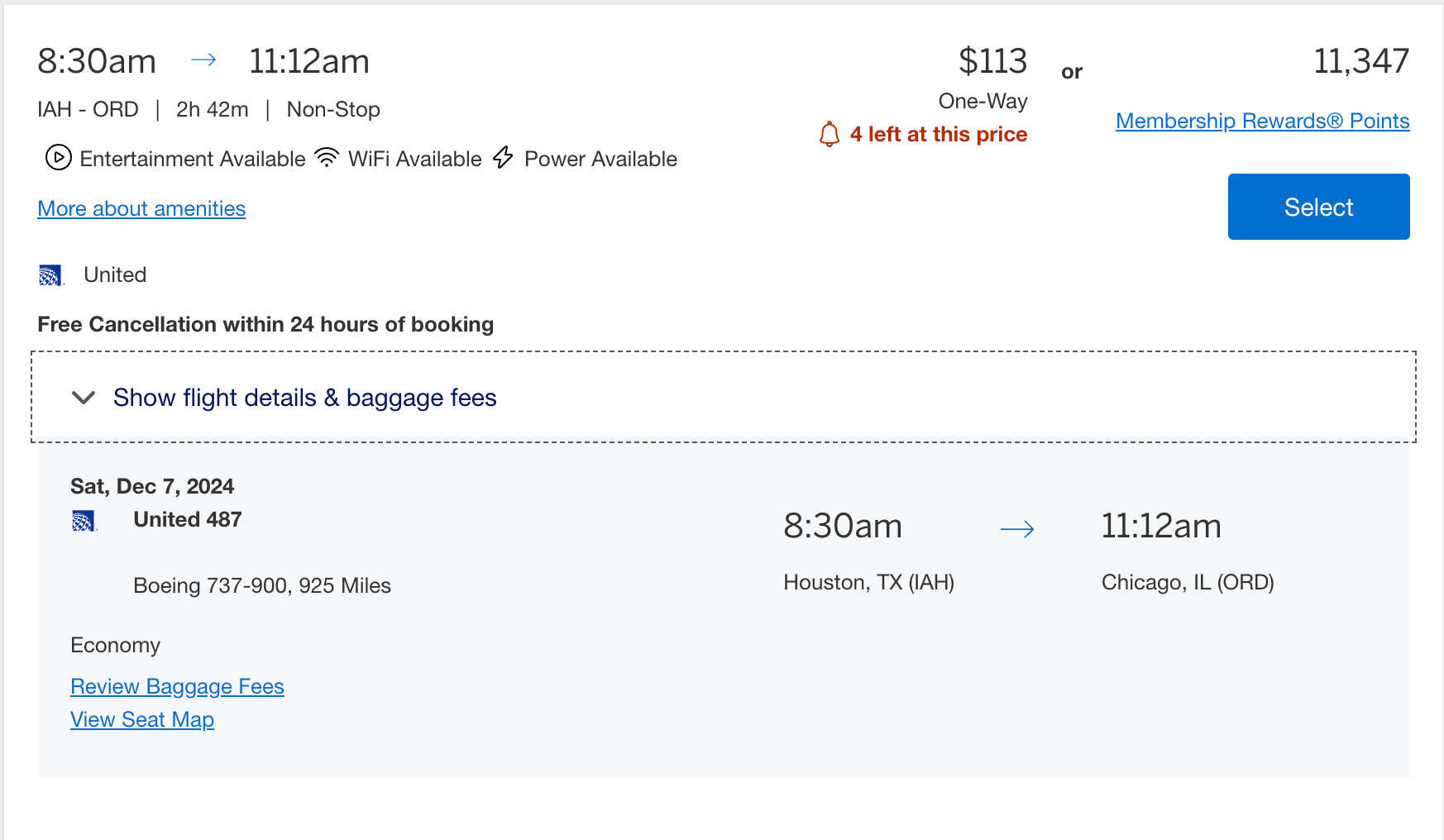Open View Seat Map link
Screen dimensions: 1444x840
coord(142,719)
